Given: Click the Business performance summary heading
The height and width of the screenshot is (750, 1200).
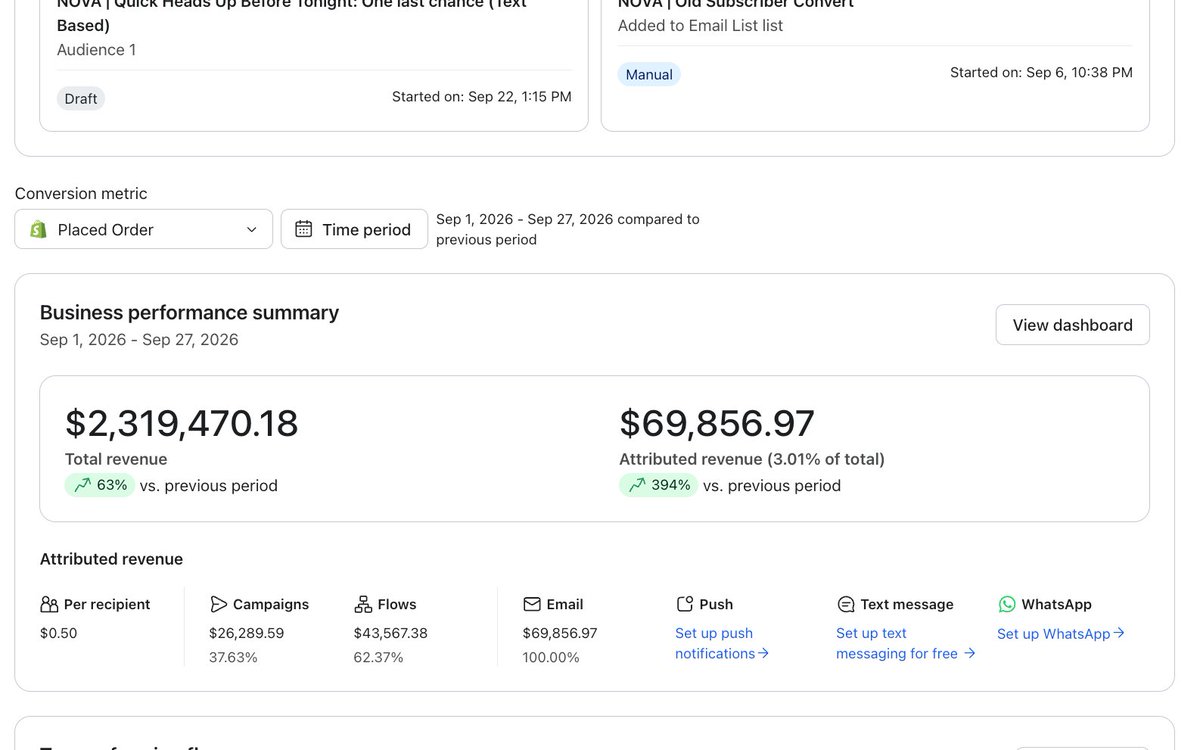Looking at the screenshot, I should tap(190, 312).
